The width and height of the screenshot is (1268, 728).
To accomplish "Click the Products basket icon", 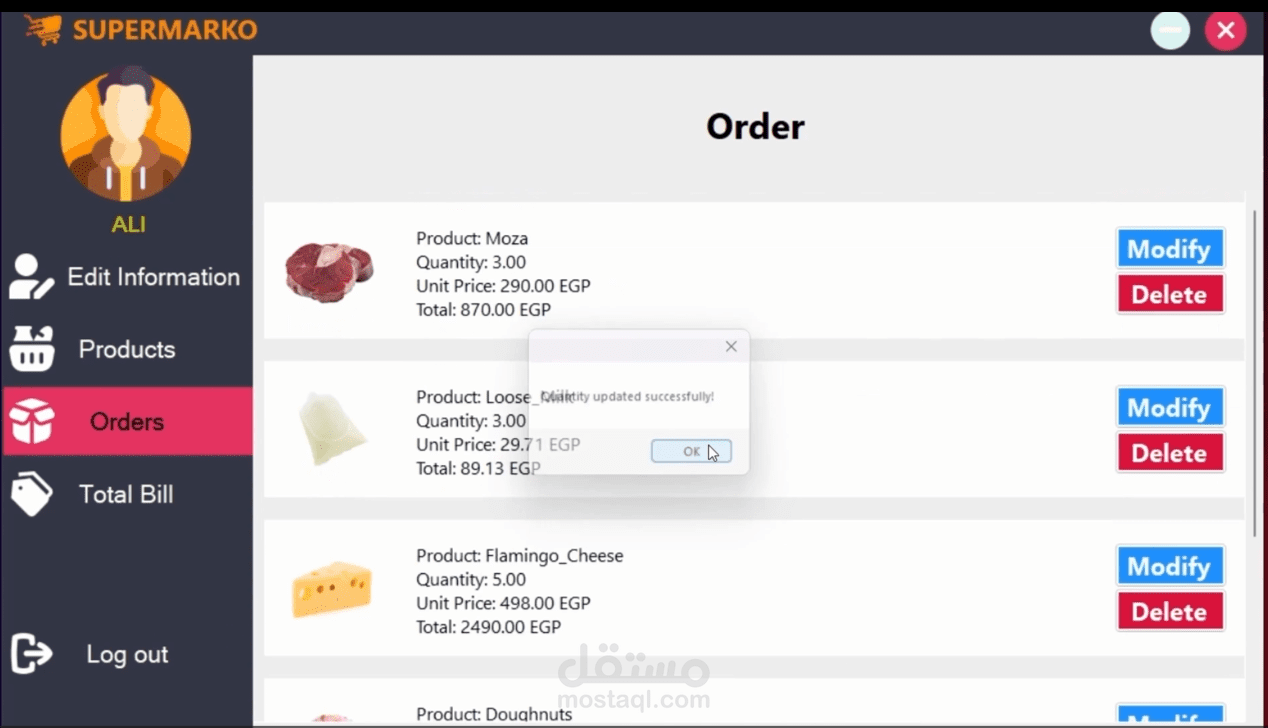I will coord(31,349).
